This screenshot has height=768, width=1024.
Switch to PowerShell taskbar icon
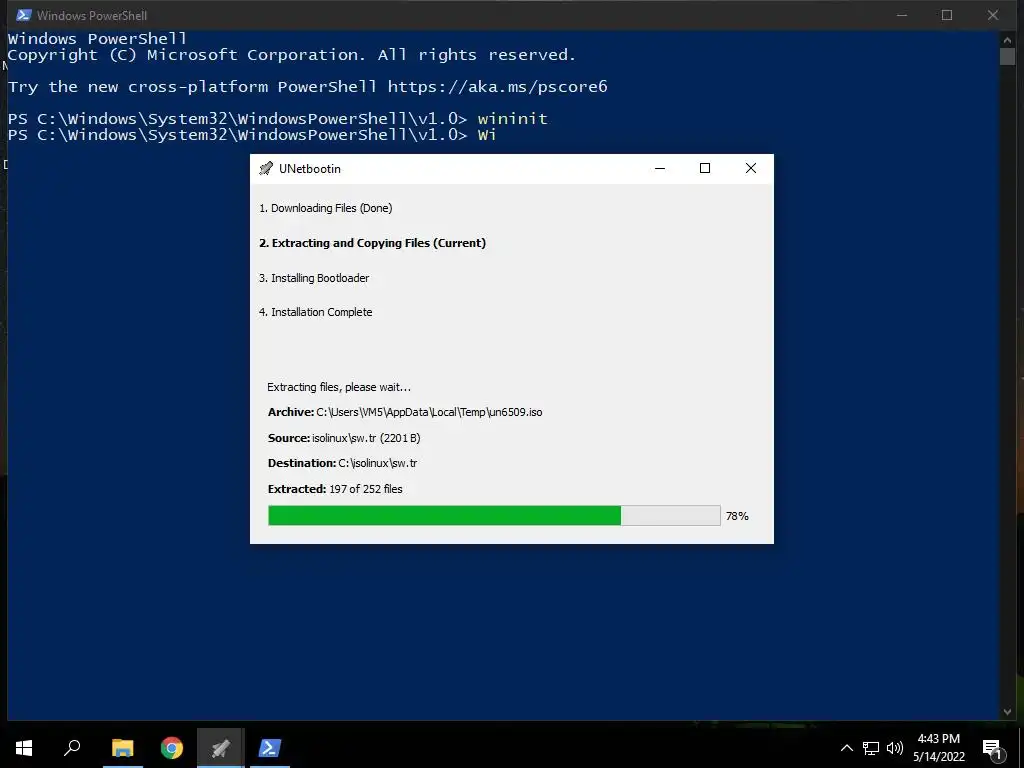point(270,748)
